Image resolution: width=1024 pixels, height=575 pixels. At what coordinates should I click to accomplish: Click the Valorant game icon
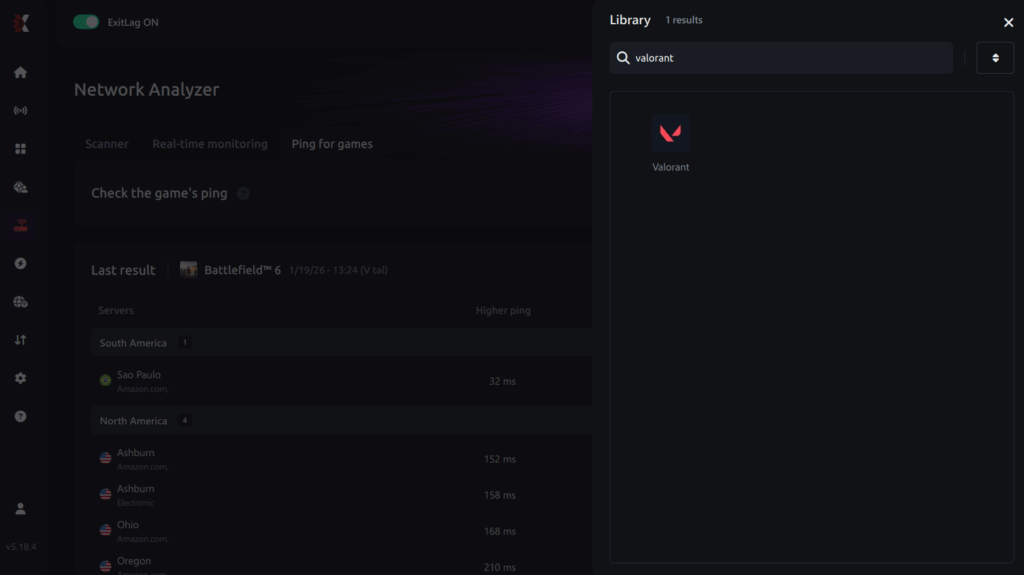click(670, 133)
